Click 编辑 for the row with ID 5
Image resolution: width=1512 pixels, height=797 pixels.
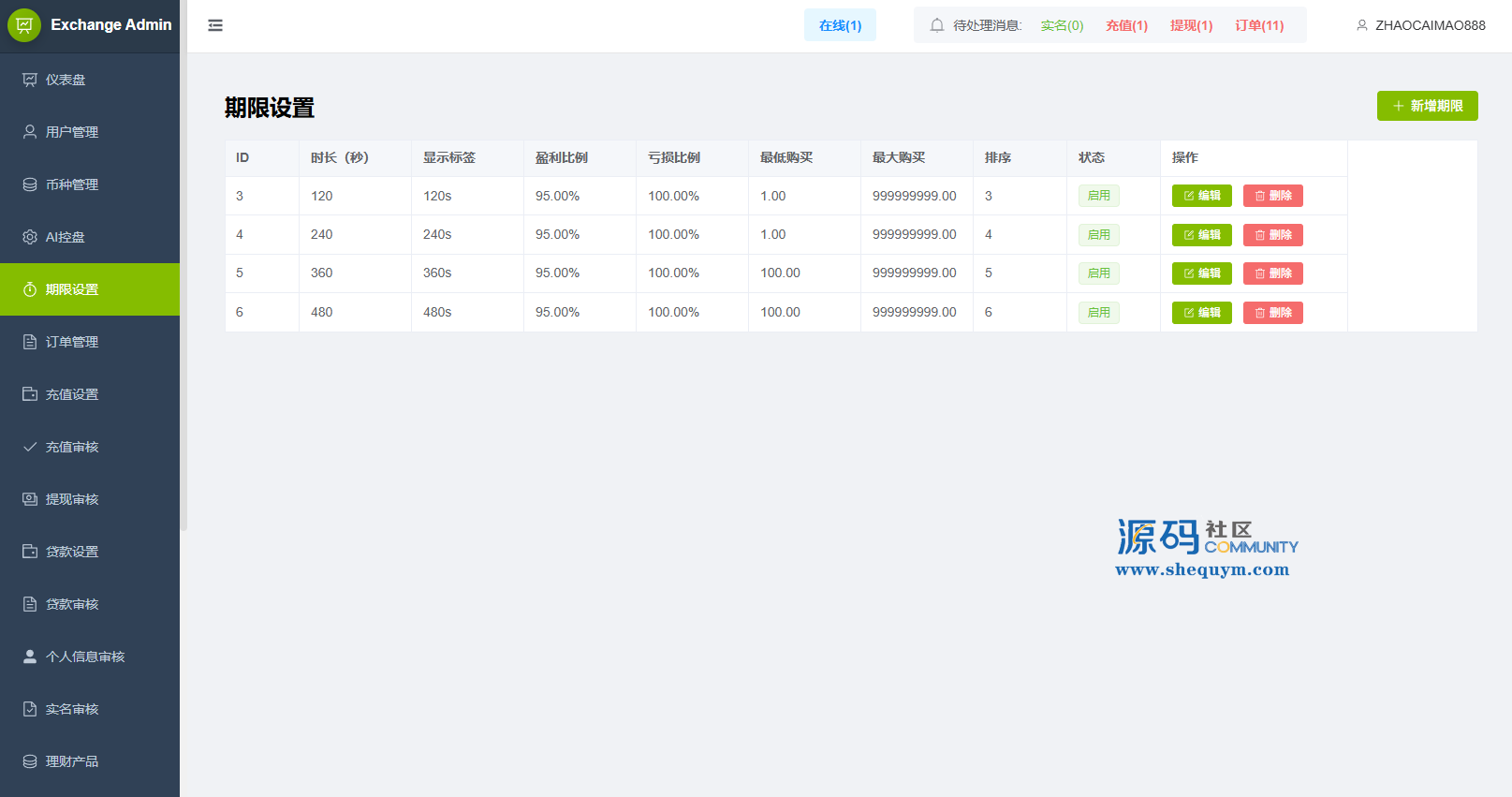pyautogui.click(x=1201, y=273)
